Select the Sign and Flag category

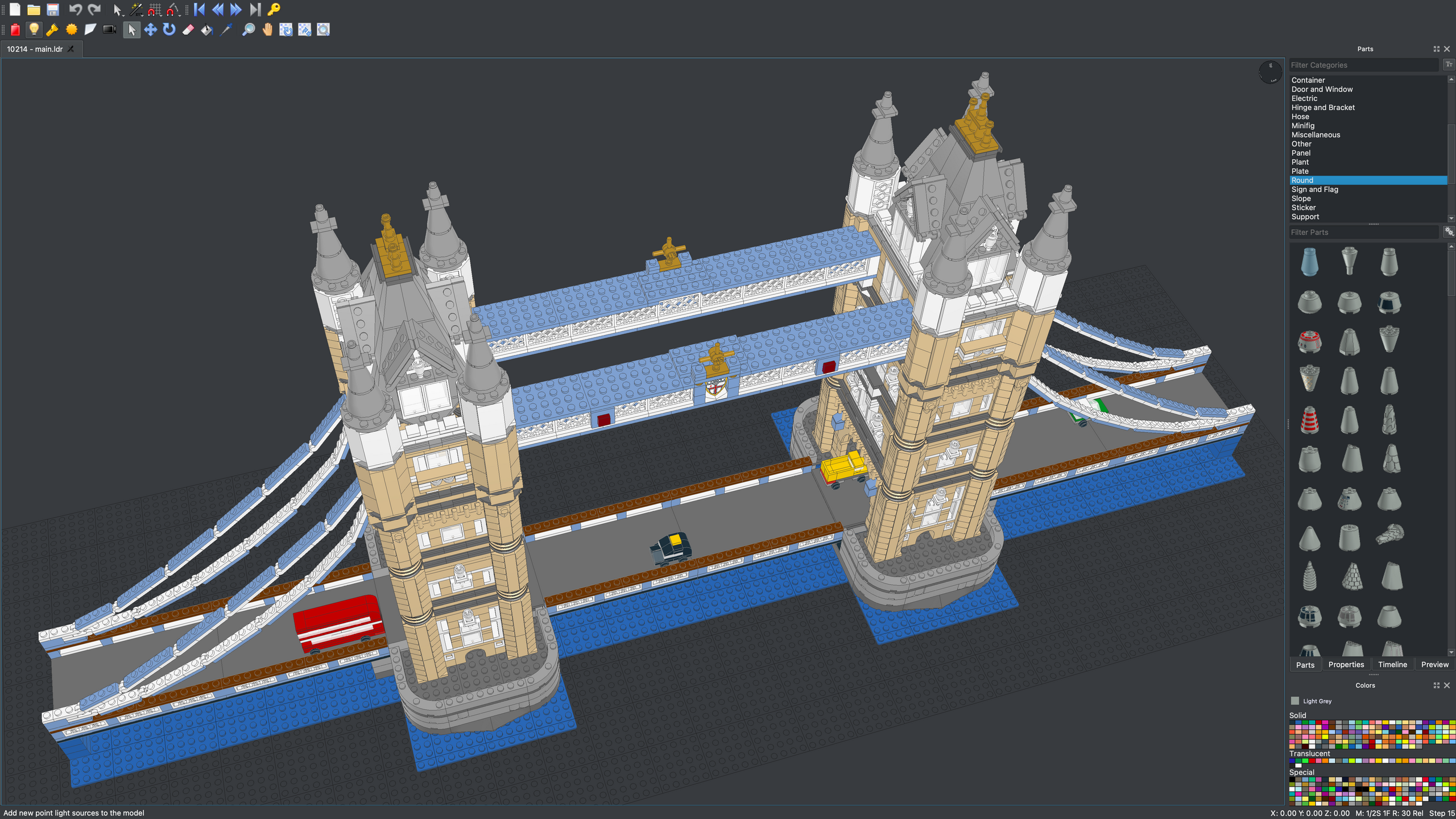[1314, 189]
